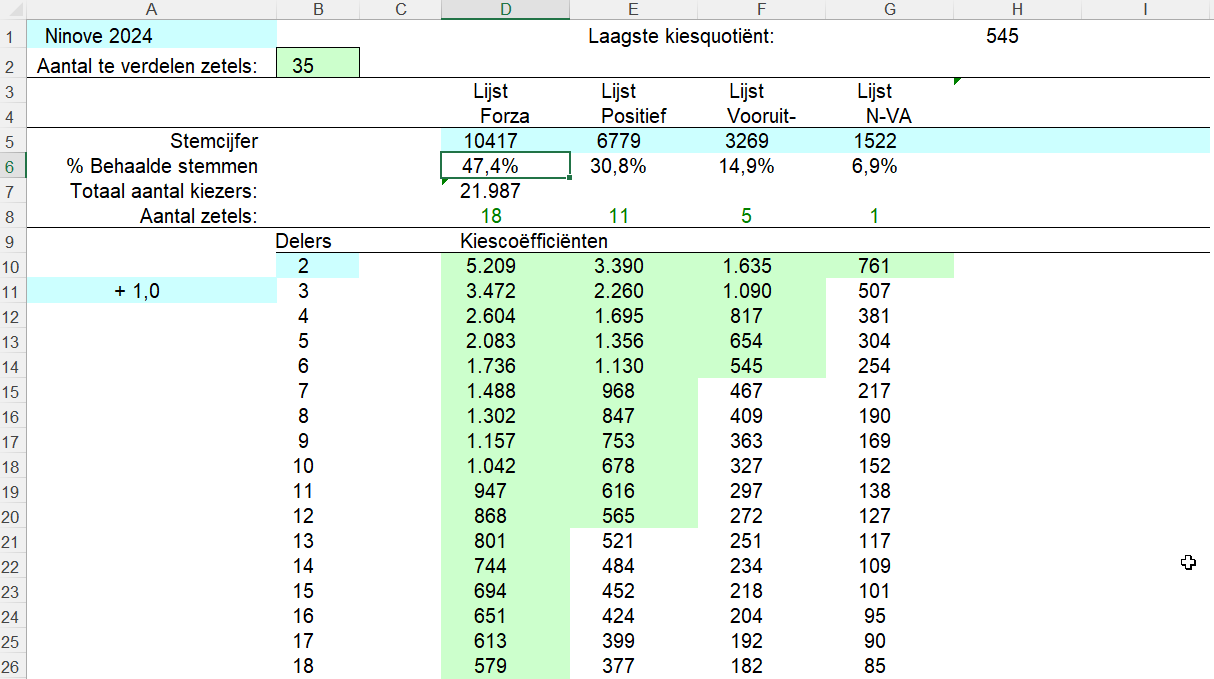Viewport: 1214px width, 679px height.
Task: Click the N-VA coefficient 761
Action: click(874, 267)
